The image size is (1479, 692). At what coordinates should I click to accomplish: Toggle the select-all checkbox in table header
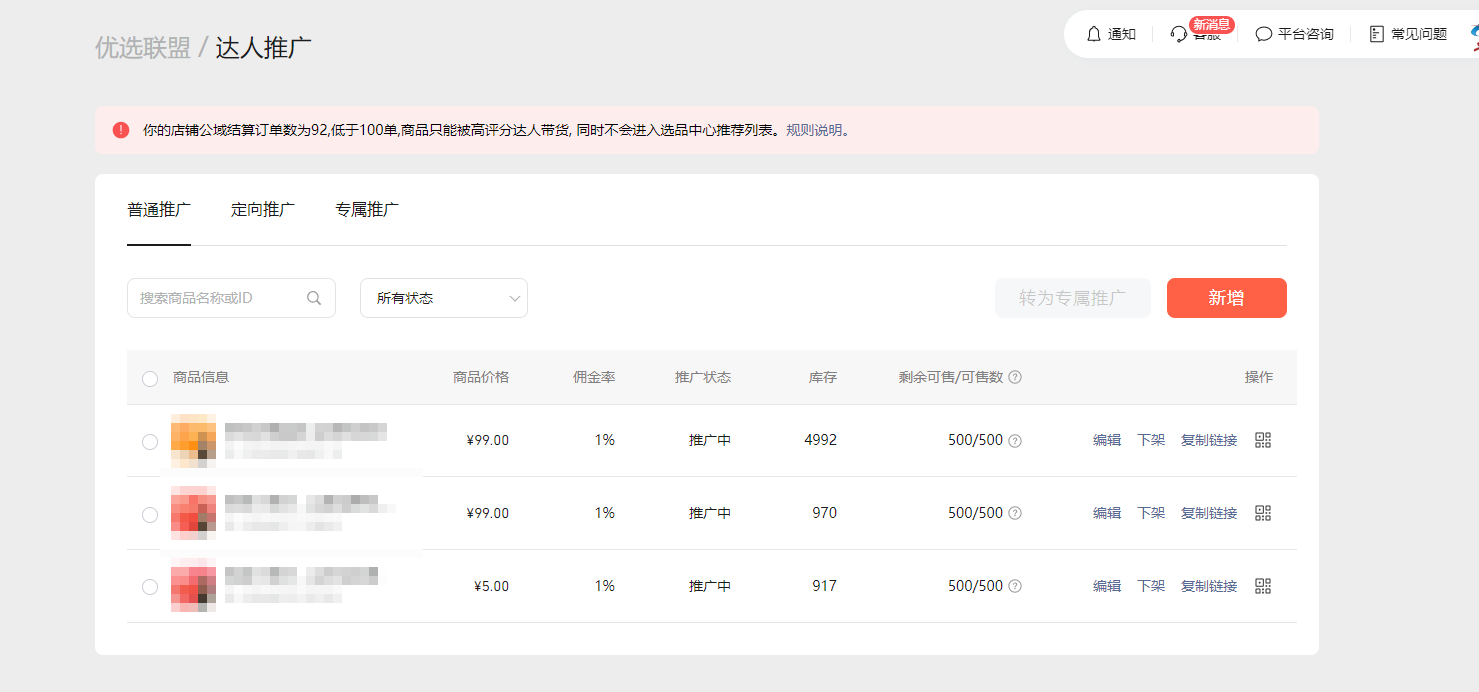click(x=150, y=378)
